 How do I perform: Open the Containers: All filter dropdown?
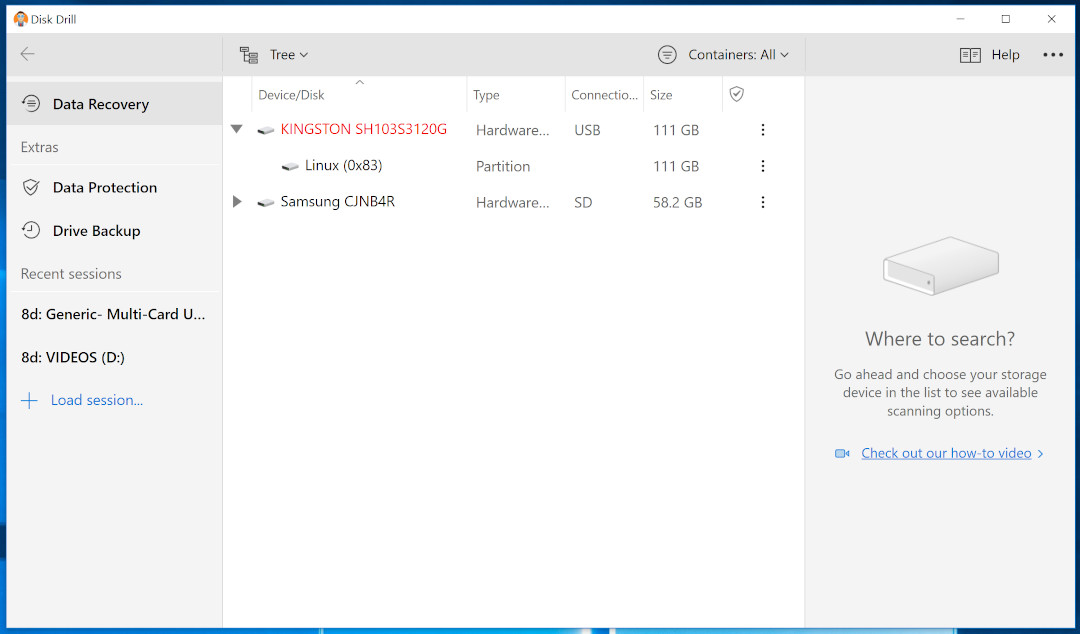click(738, 54)
